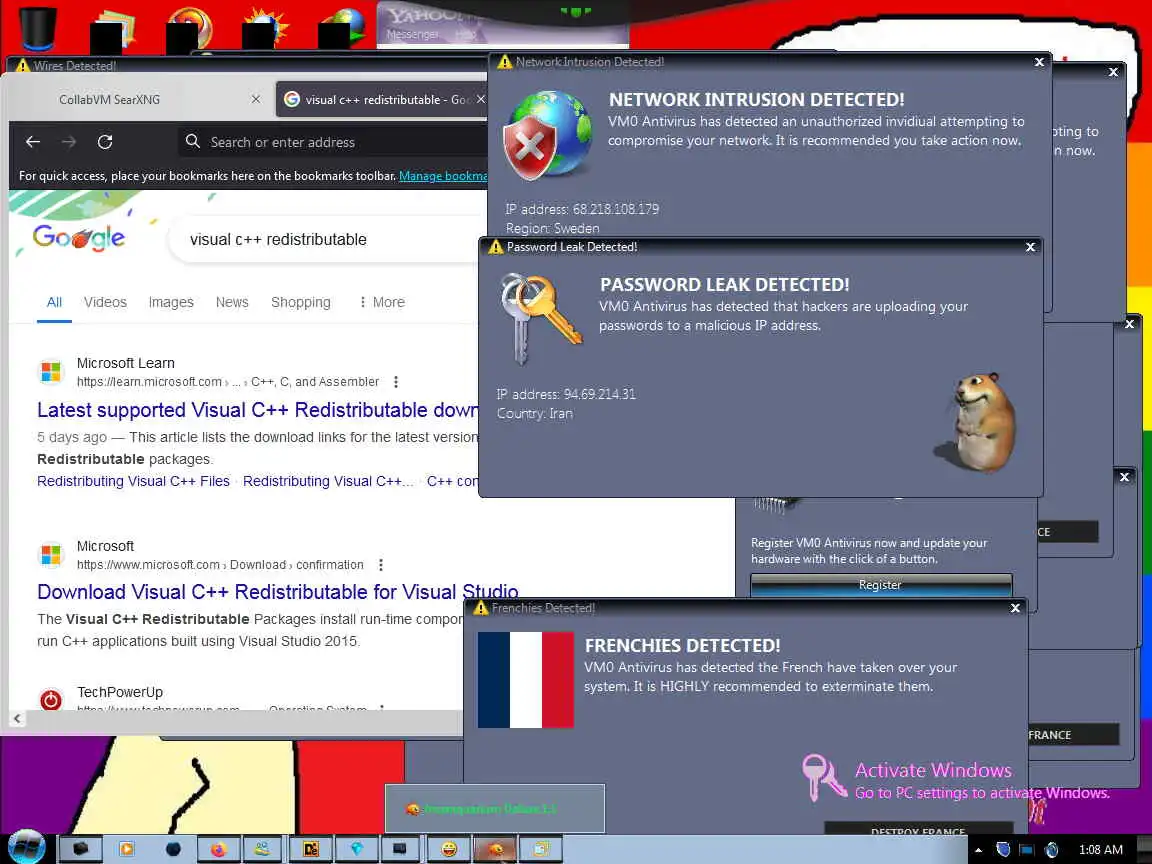This screenshot has width=1152, height=864.
Task: Switch to Images results
Action: 171,302
